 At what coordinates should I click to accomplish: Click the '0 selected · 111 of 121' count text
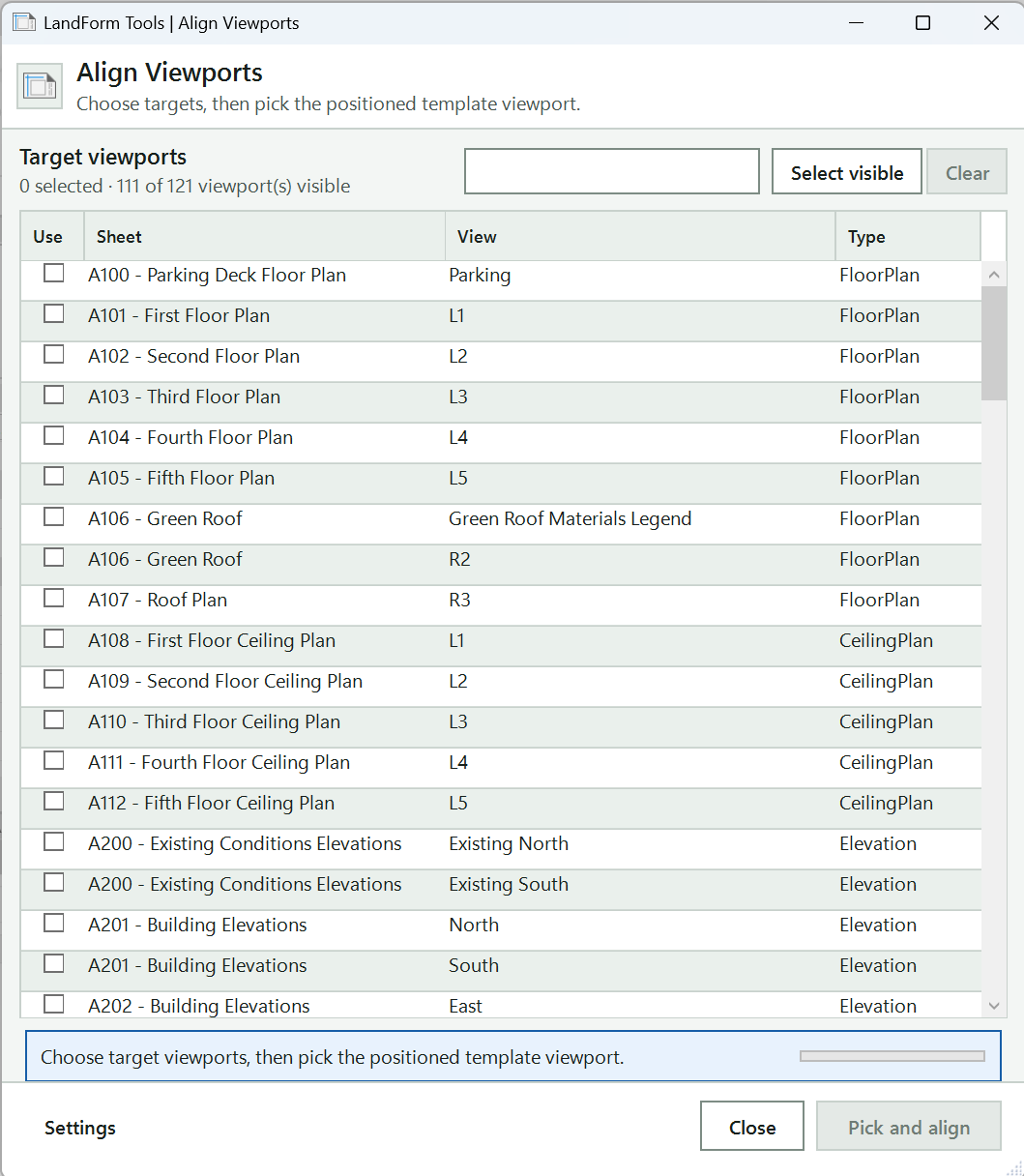[185, 187]
